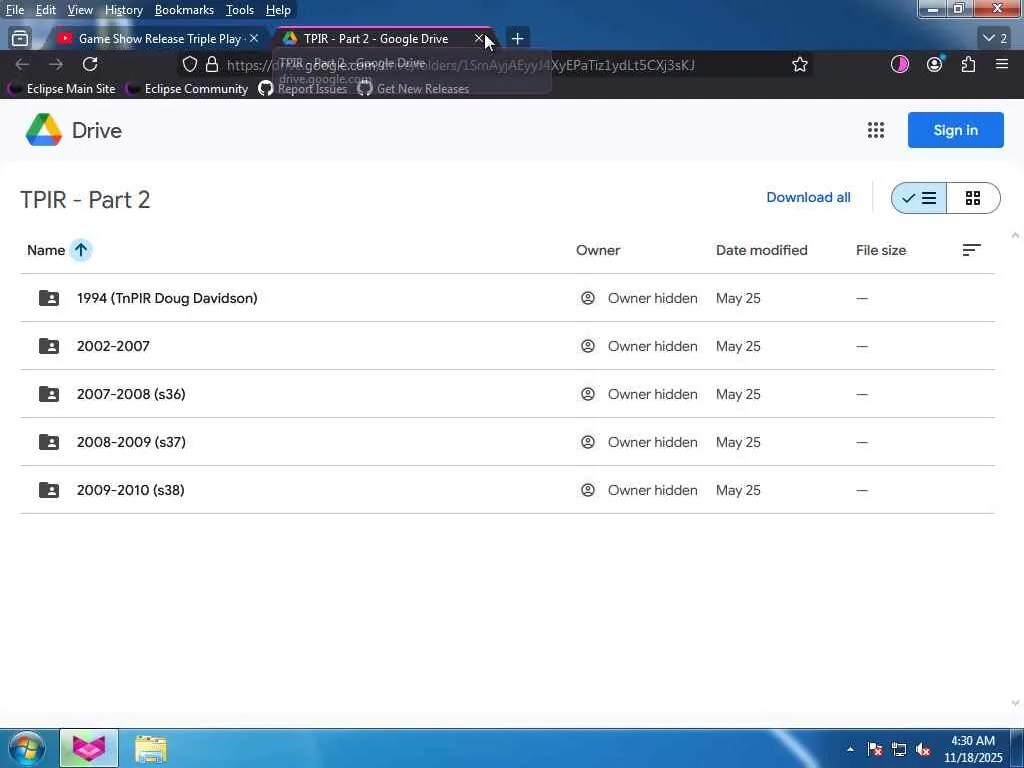The image size is (1024, 768).
Task: Open the 2002-2007 folder name
Action: tap(113, 346)
